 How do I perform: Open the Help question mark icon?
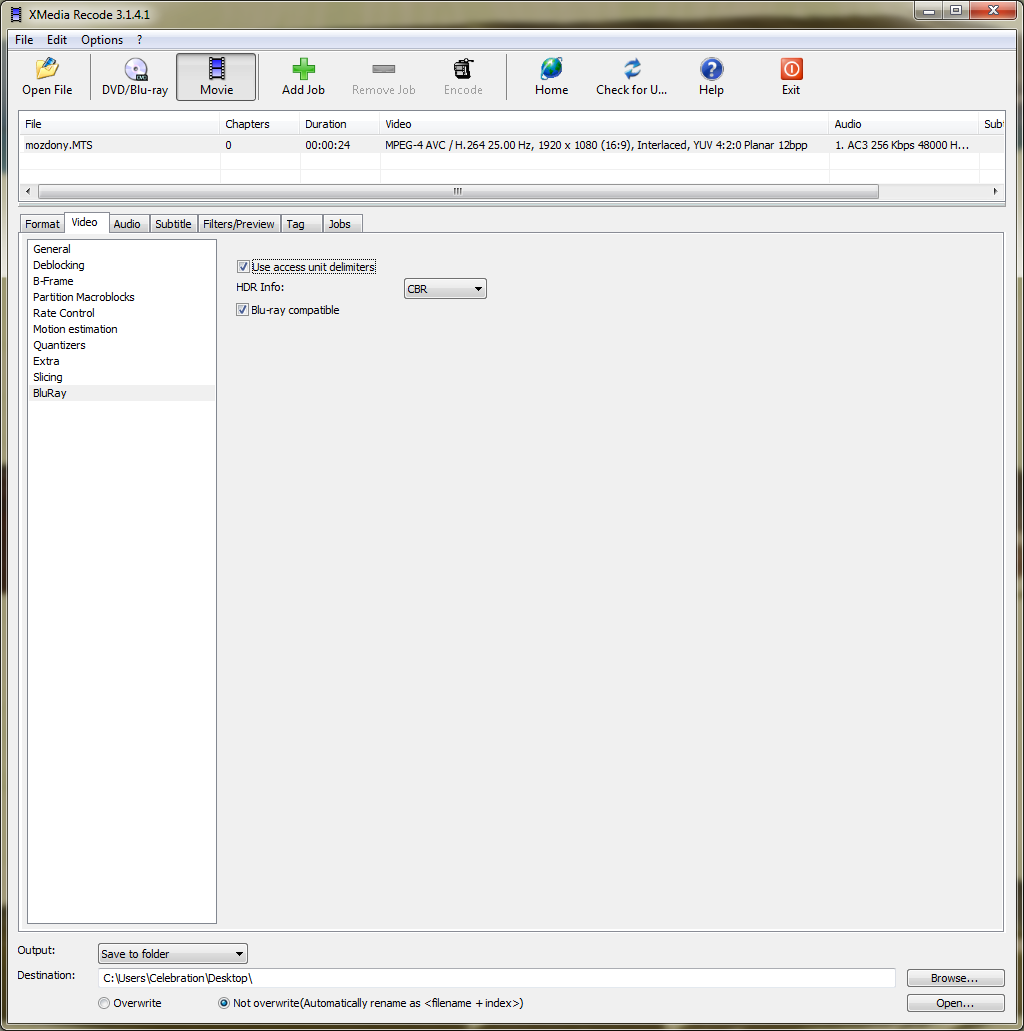click(x=712, y=68)
